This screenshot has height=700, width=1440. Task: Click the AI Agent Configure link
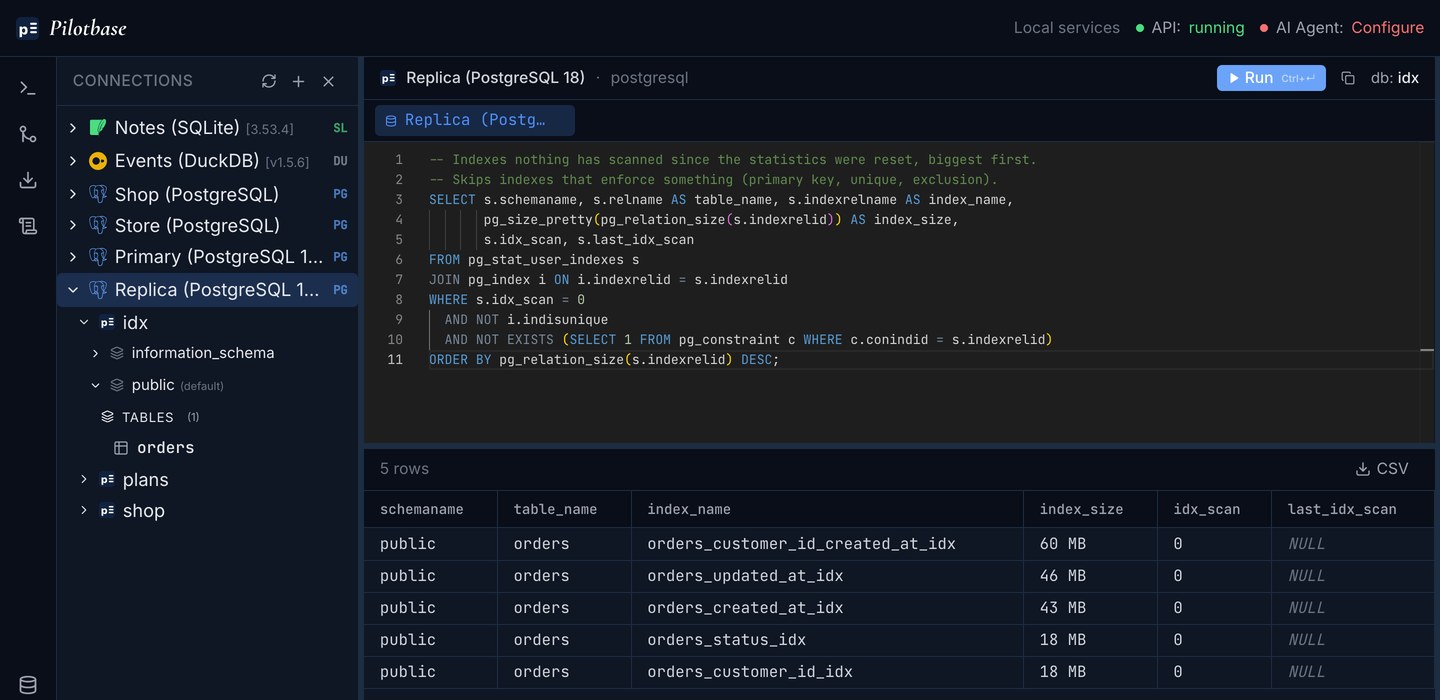1387,28
